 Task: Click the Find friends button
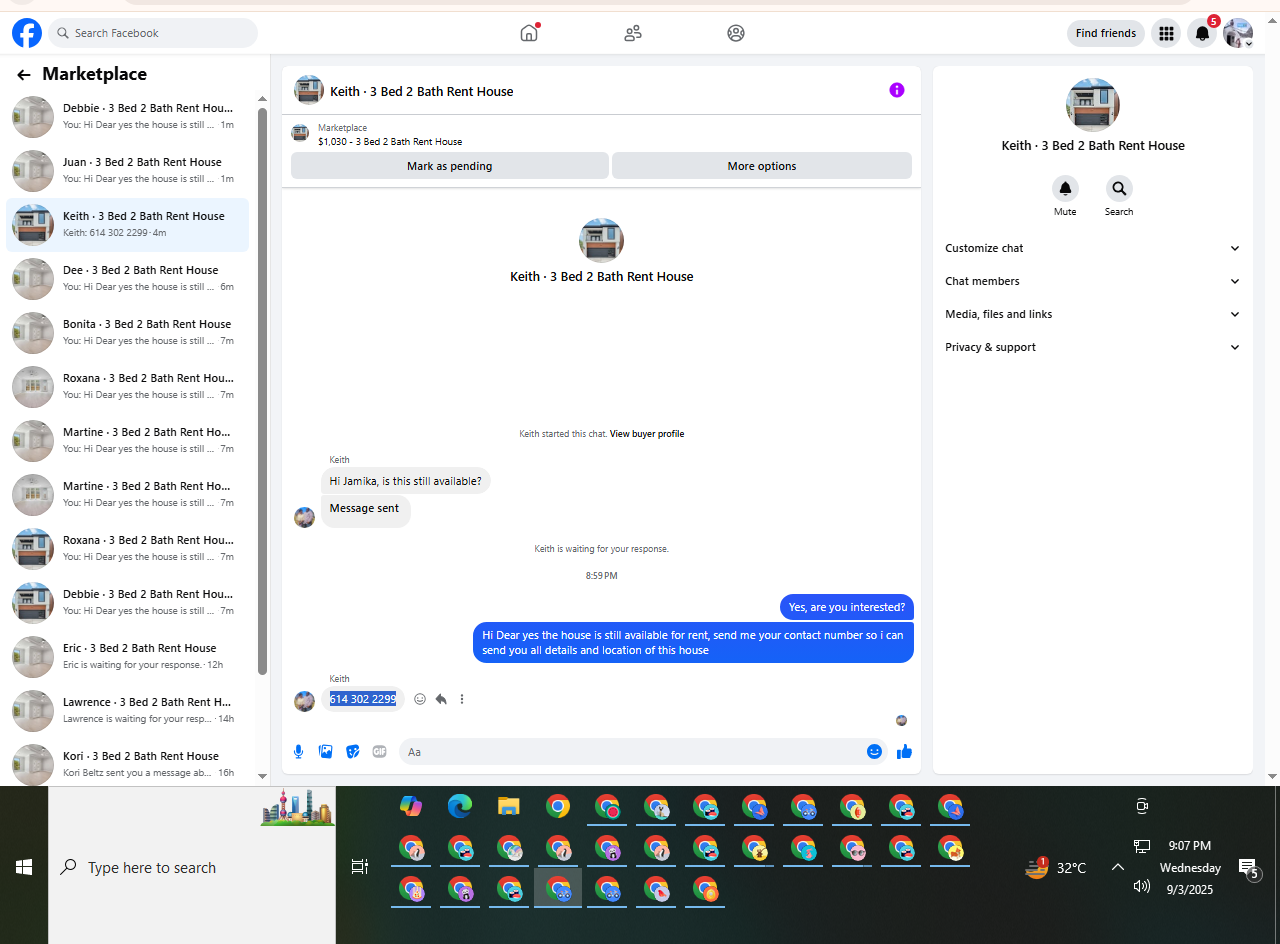click(1106, 33)
